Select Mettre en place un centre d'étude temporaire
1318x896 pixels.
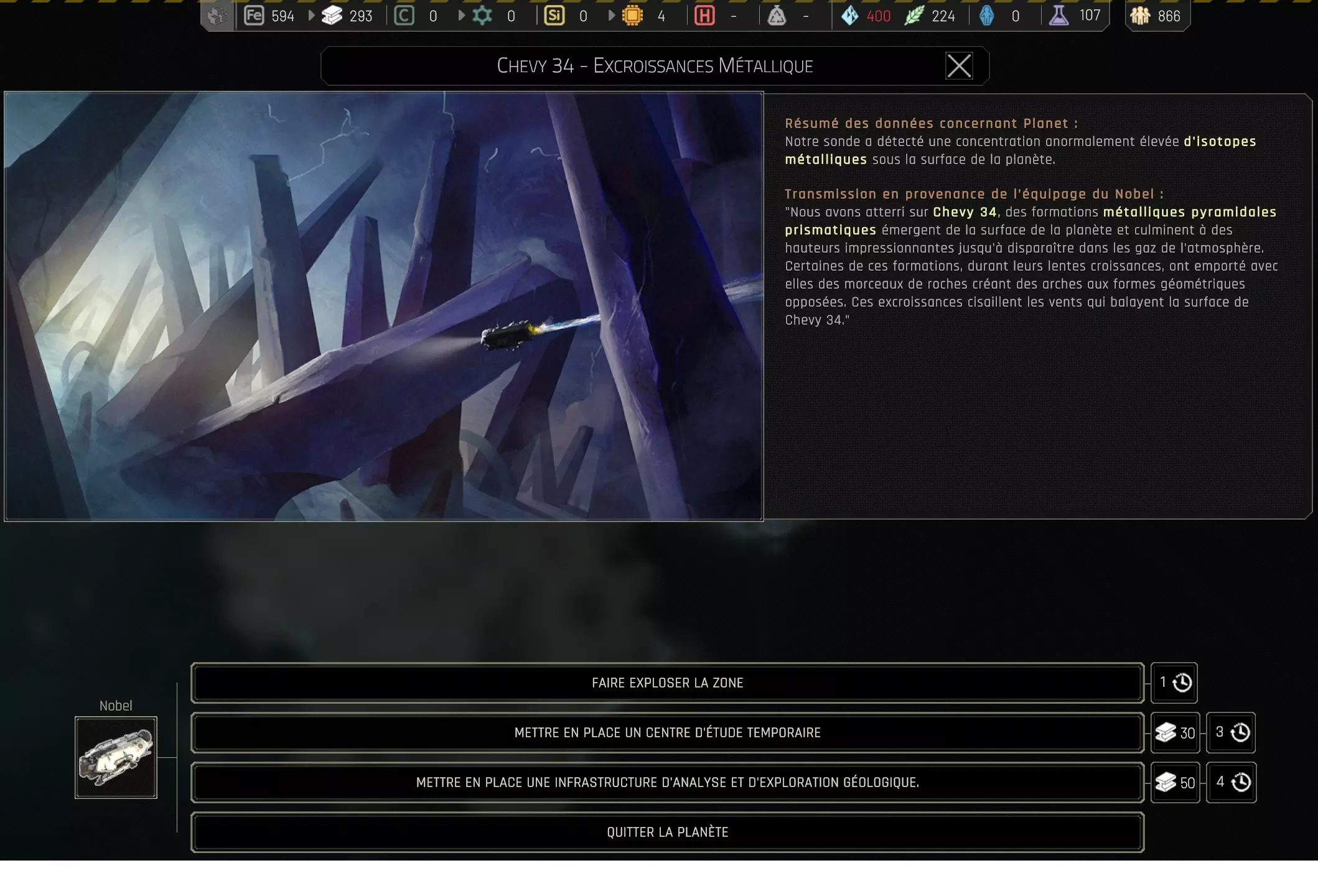coord(667,732)
